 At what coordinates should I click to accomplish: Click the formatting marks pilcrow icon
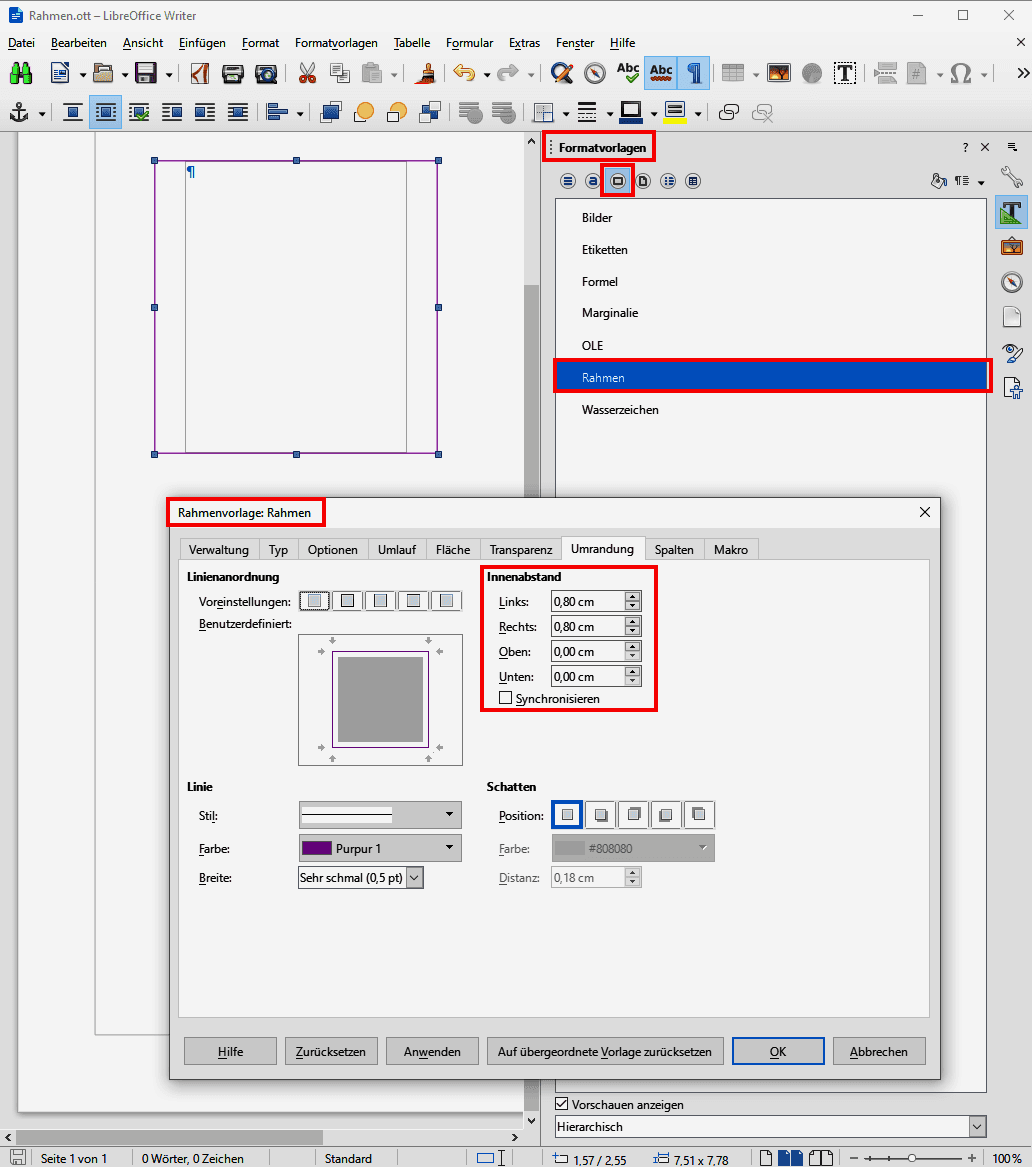693,73
